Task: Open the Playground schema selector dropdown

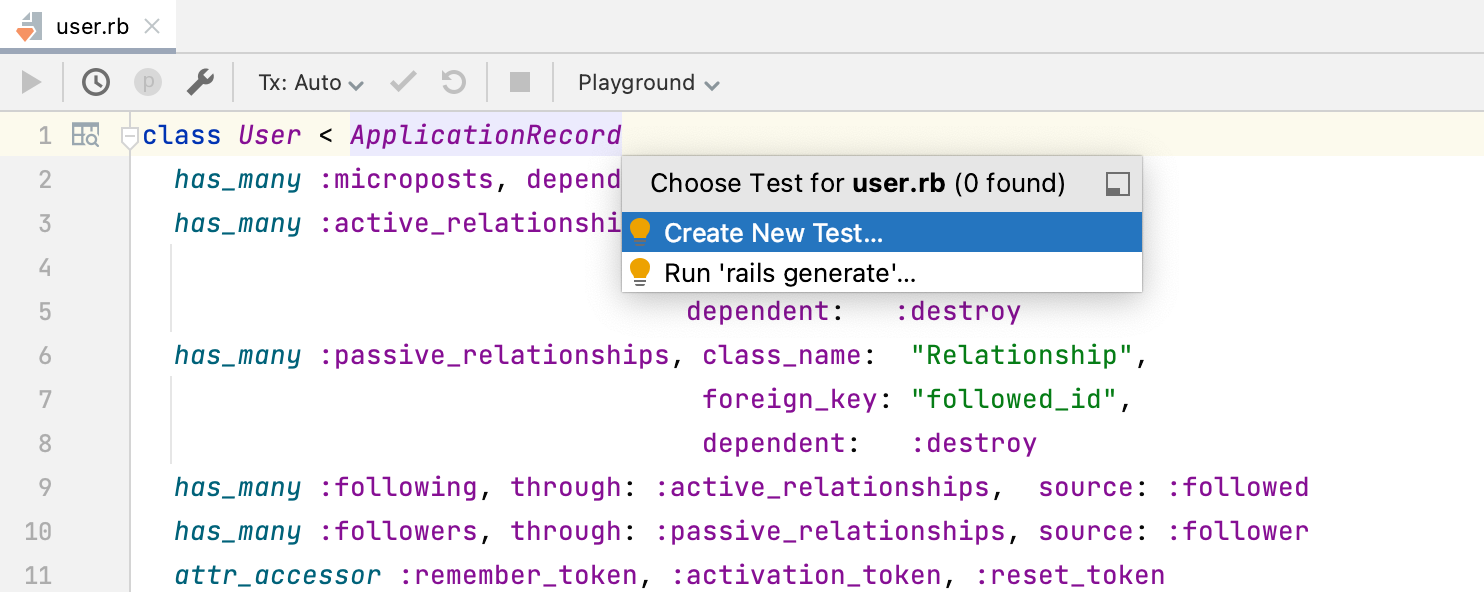Action: [x=648, y=82]
